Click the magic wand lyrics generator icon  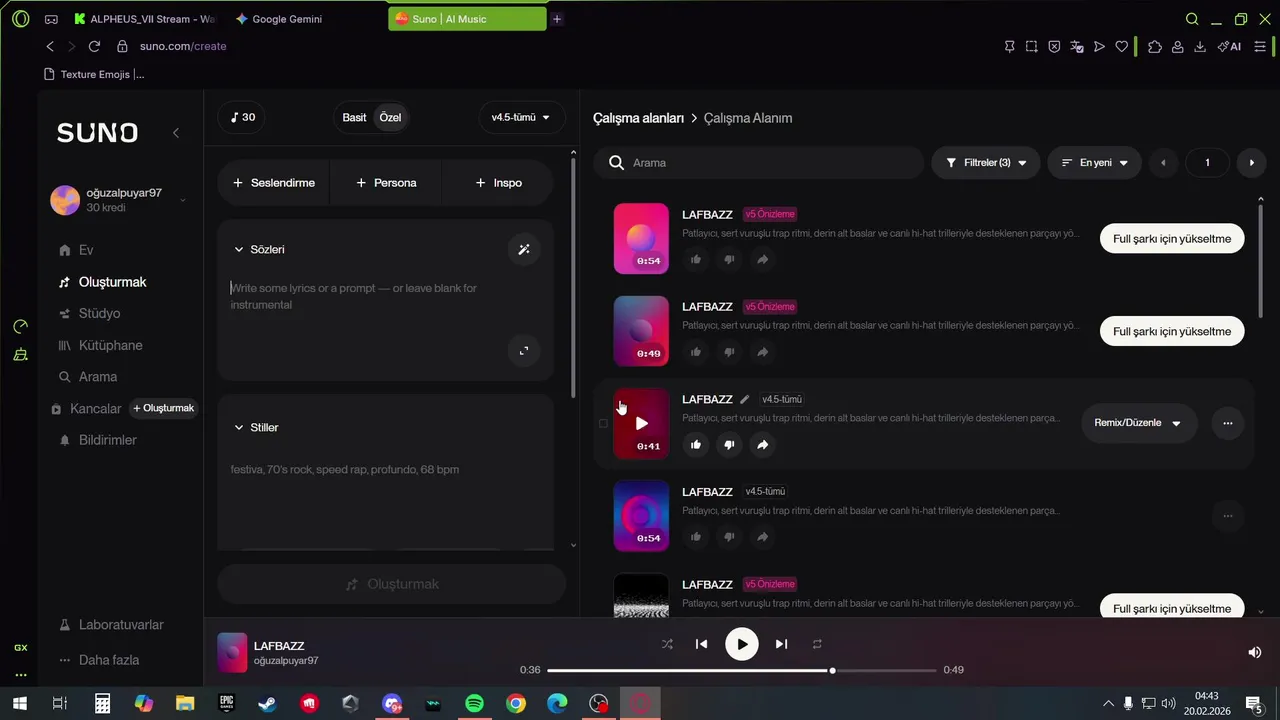click(x=524, y=249)
